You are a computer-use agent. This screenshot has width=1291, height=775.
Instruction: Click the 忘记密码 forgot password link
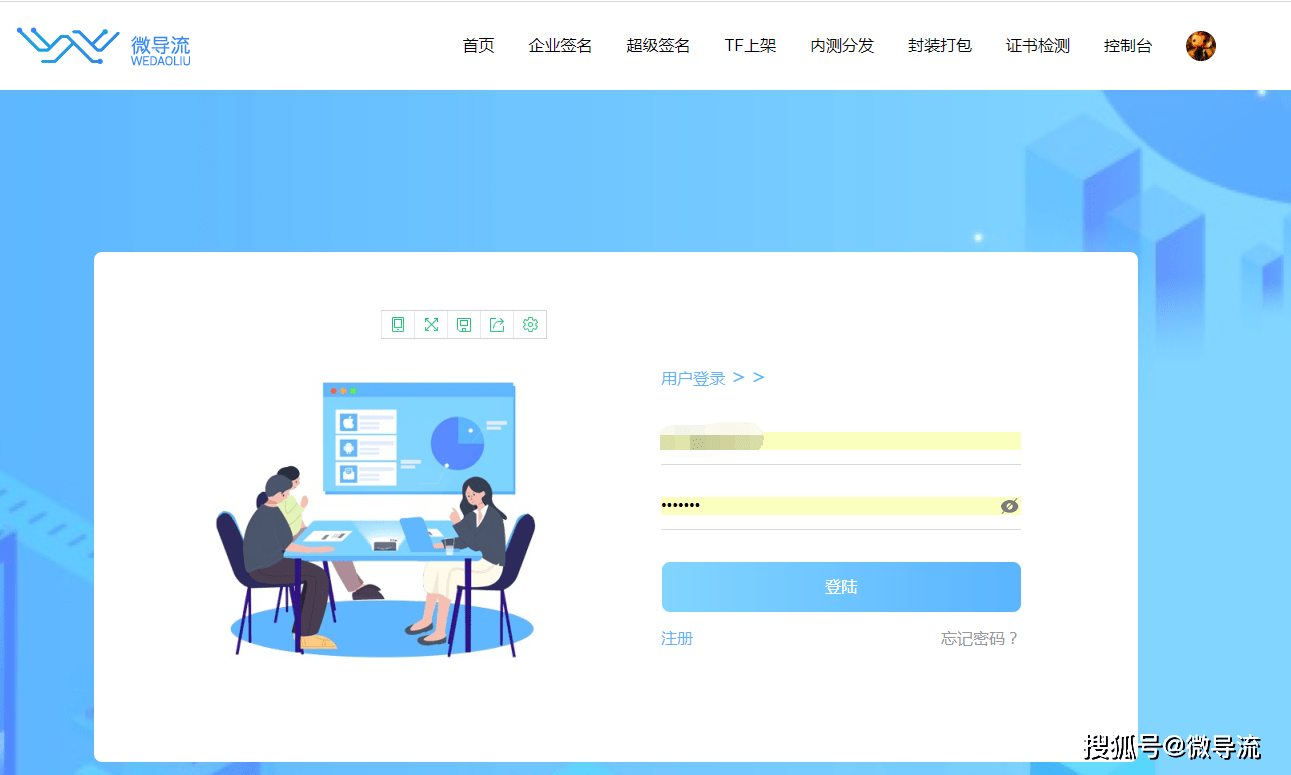click(x=978, y=638)
